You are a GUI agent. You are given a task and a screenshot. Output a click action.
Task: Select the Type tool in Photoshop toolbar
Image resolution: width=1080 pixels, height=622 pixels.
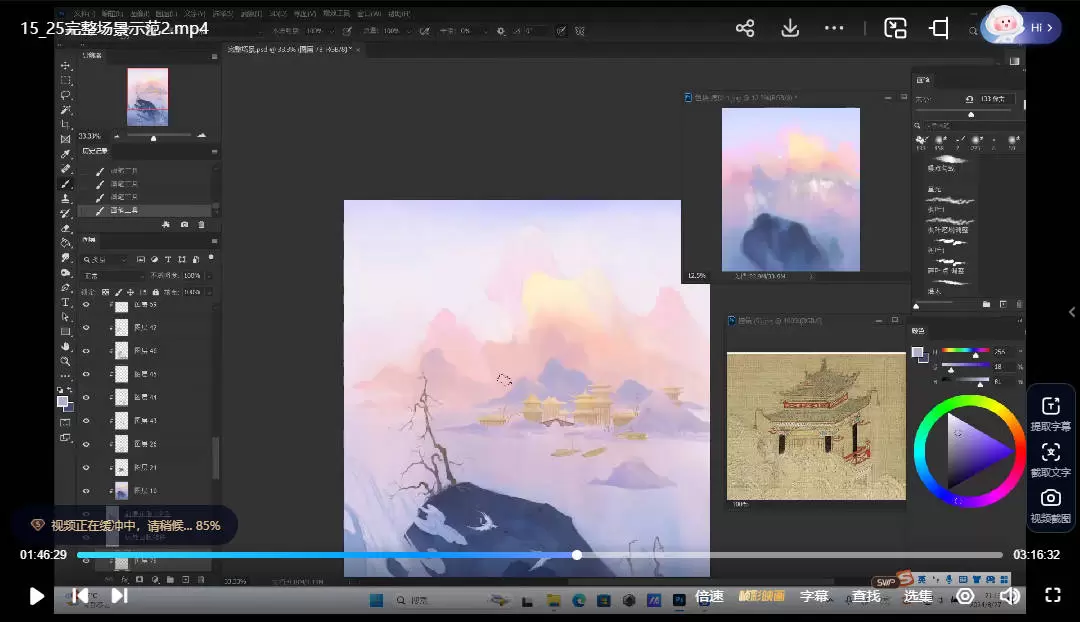tap(66, 302)
